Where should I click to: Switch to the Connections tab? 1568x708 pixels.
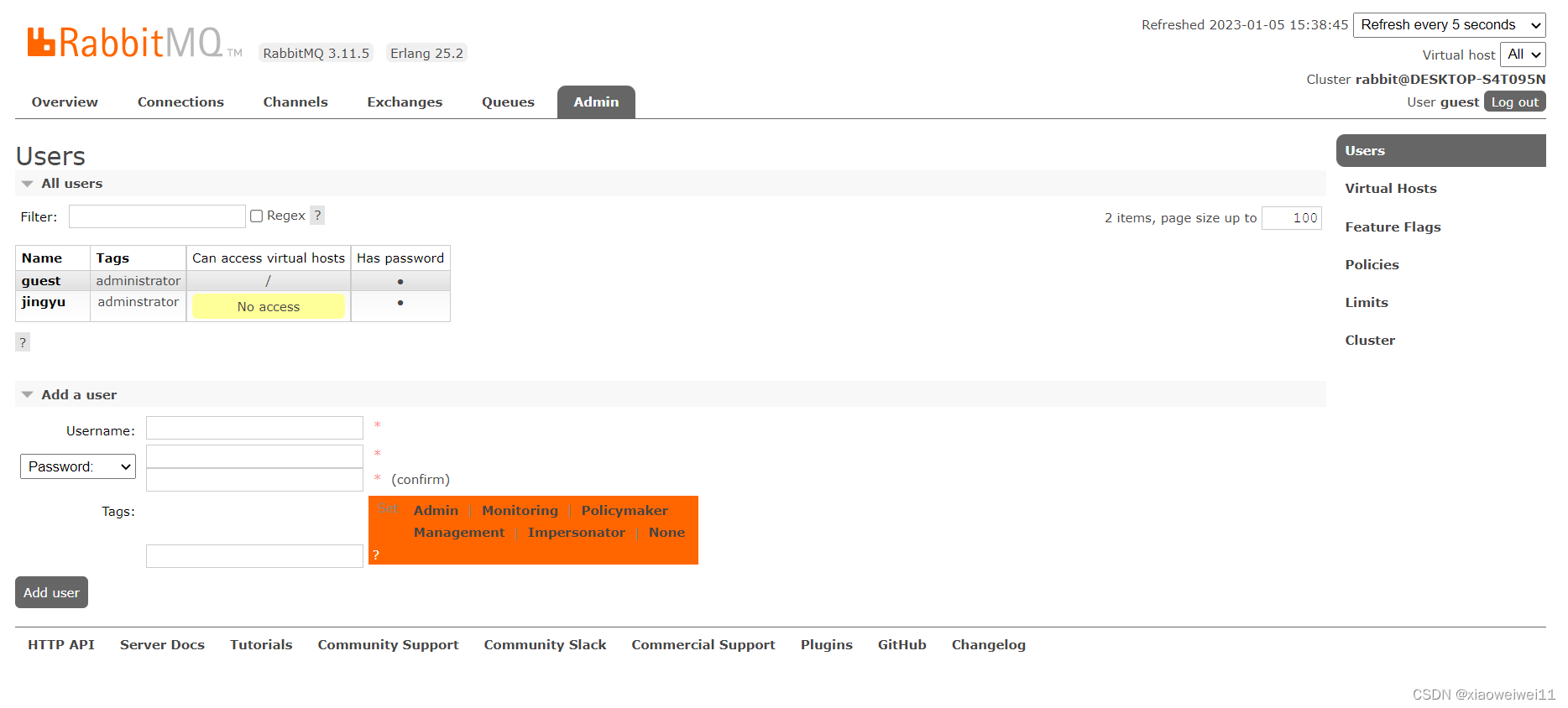coord(180,102)
